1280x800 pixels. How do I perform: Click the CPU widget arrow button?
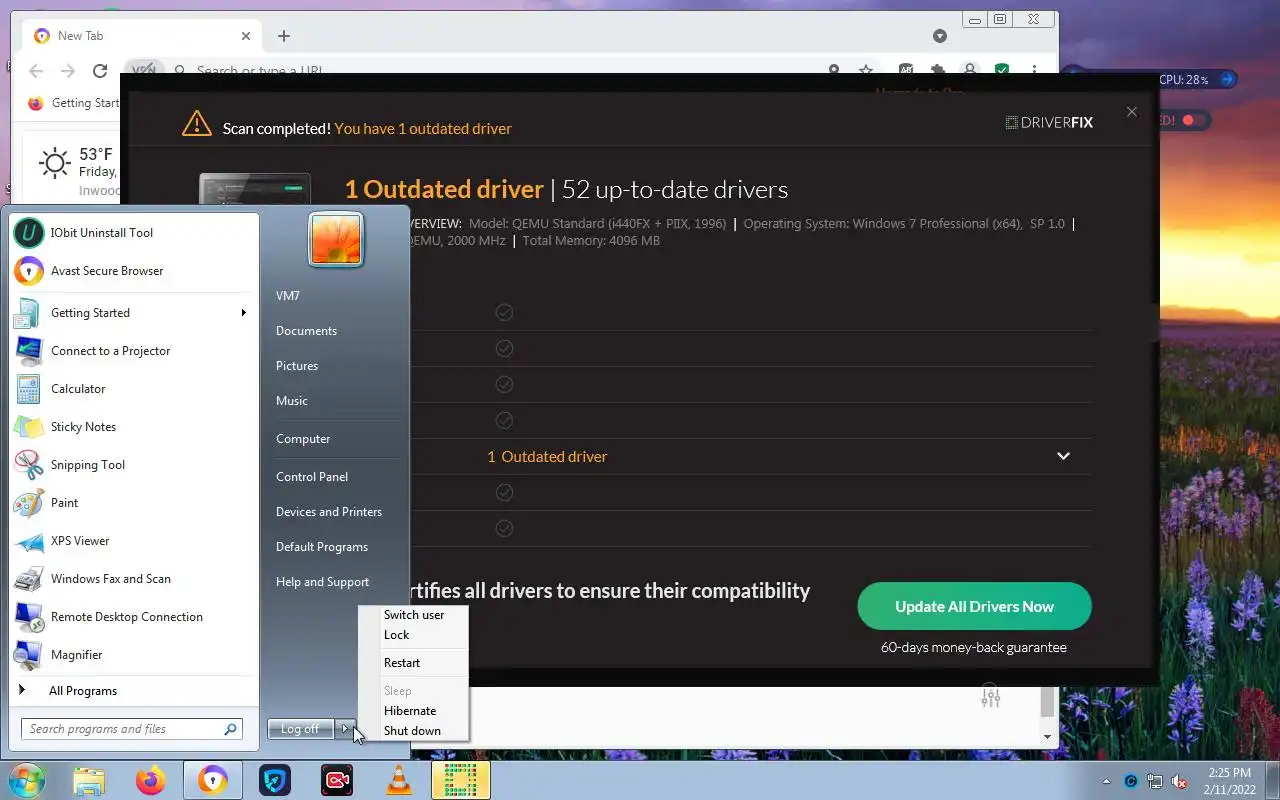pos(1227,79)
